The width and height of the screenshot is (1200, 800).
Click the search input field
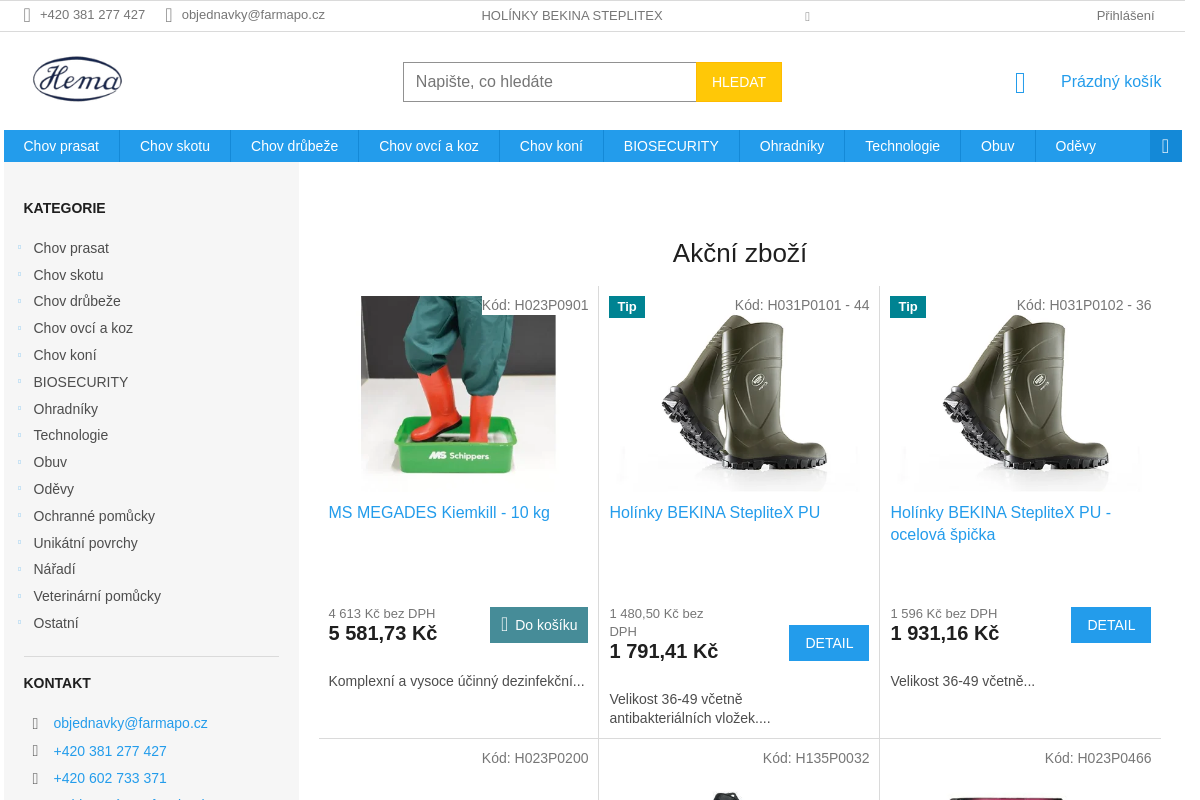549,82
